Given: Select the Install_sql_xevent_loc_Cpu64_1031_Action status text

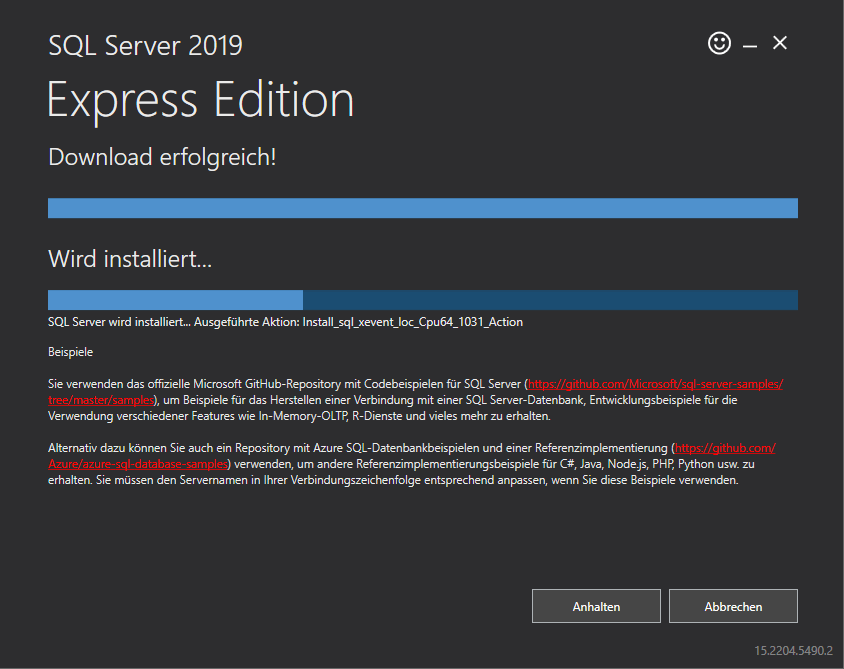Looking at the screenshot, I should coord(412,322).
